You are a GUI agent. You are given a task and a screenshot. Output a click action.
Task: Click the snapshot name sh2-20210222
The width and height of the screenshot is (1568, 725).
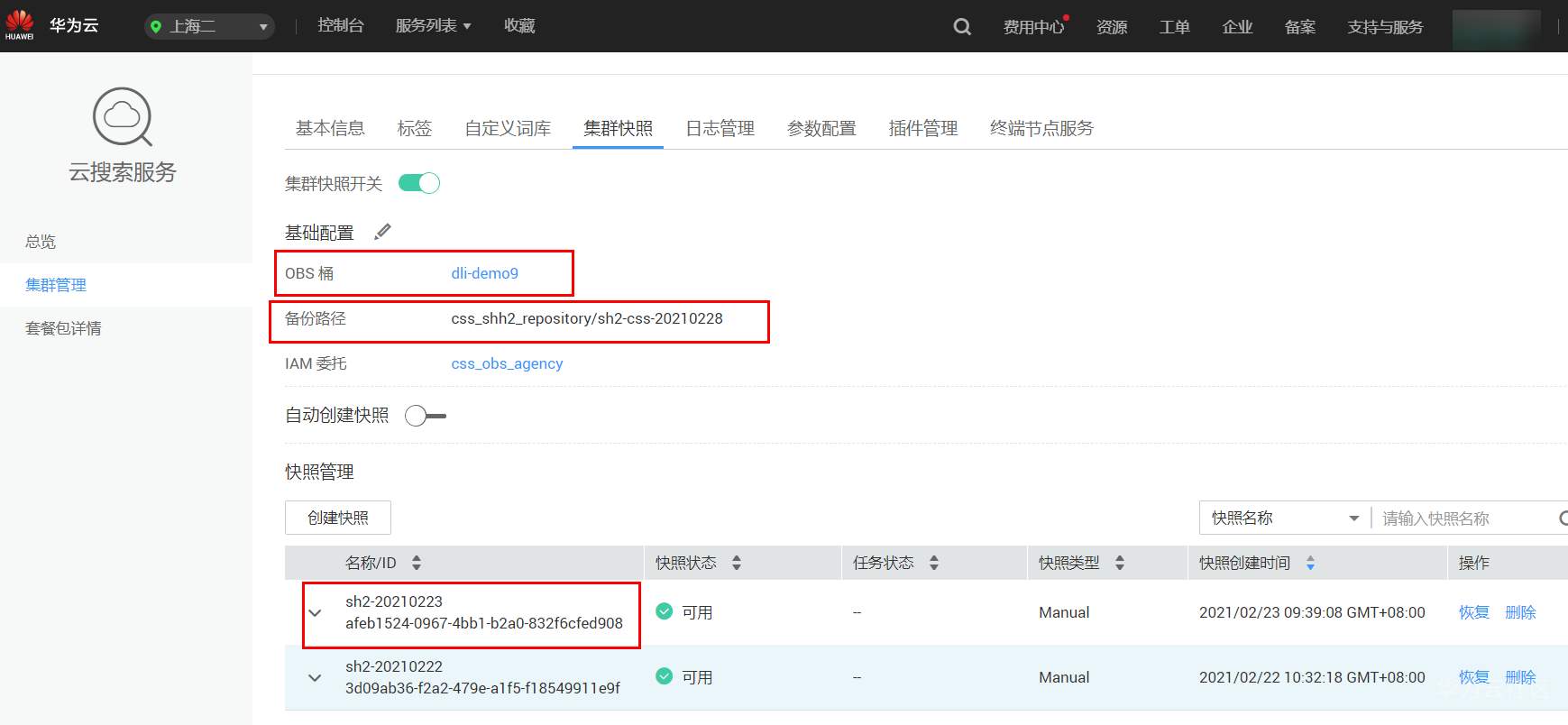[x=394, y=666]
